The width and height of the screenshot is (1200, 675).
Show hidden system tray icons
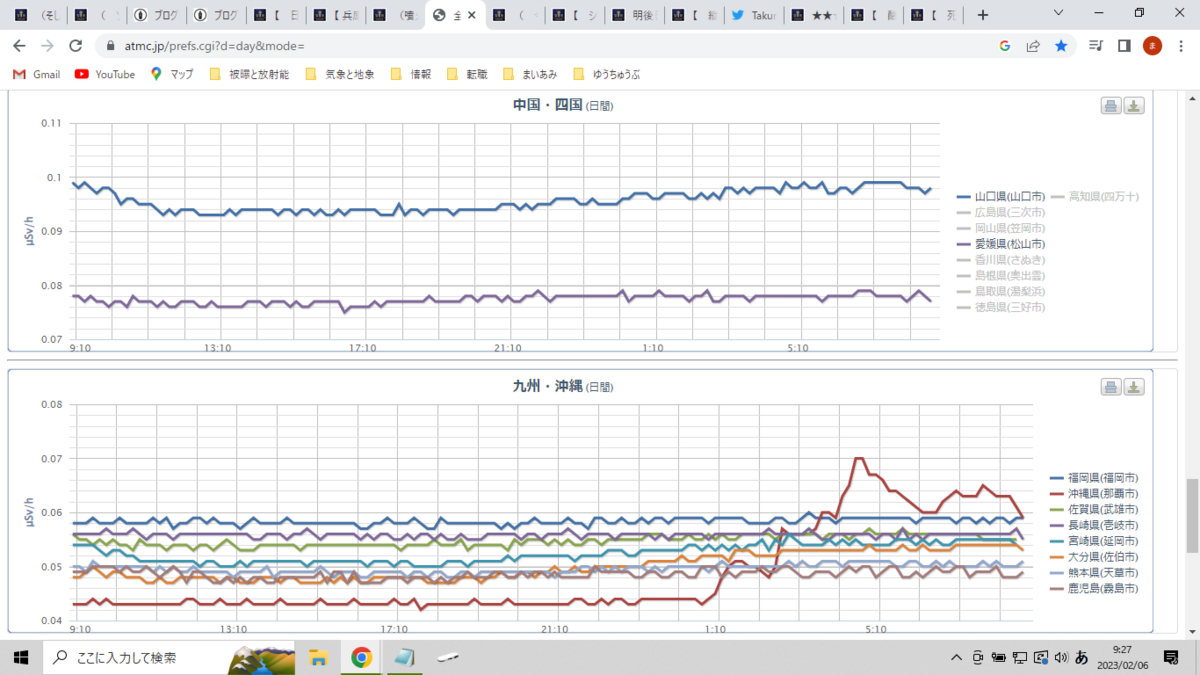pyautogui.click(x=957, y=657)
